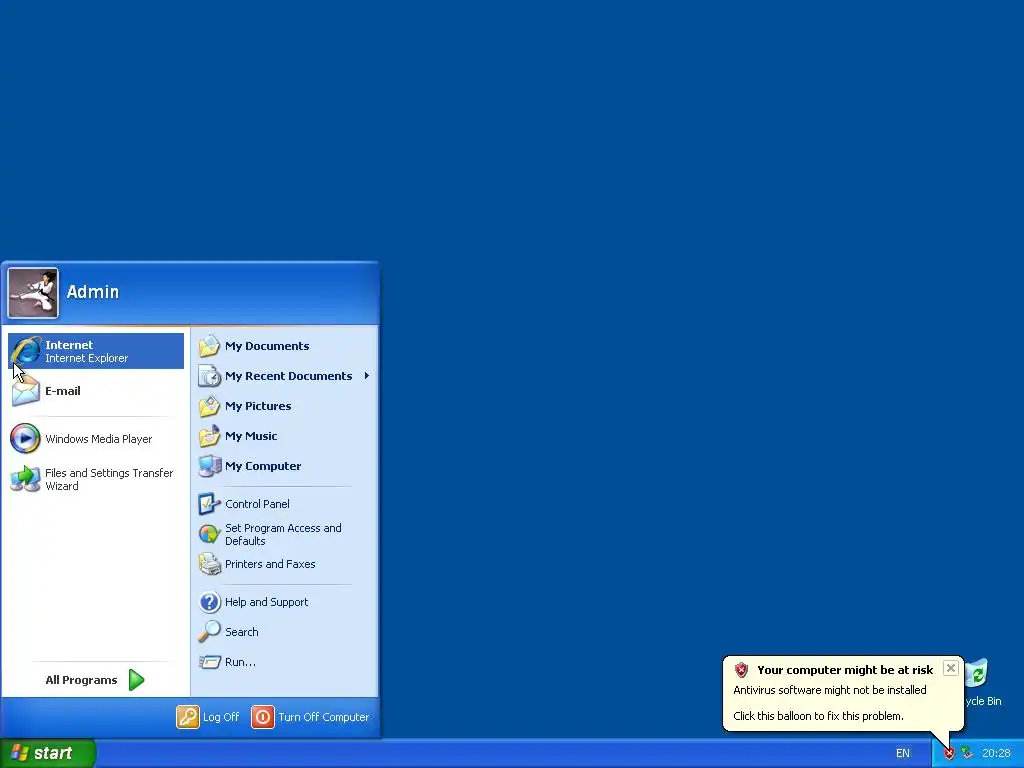Click the network connection tray icon
The height and width of the screenshot is (768, 1024).
967,753
